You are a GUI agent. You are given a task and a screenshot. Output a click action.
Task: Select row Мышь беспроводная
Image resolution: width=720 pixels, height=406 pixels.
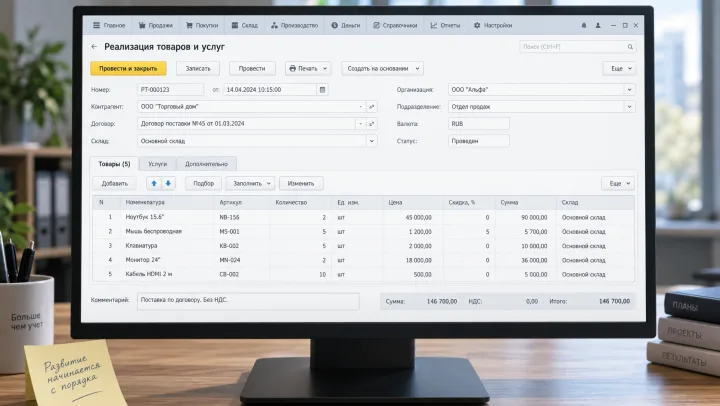click(363, 231)
